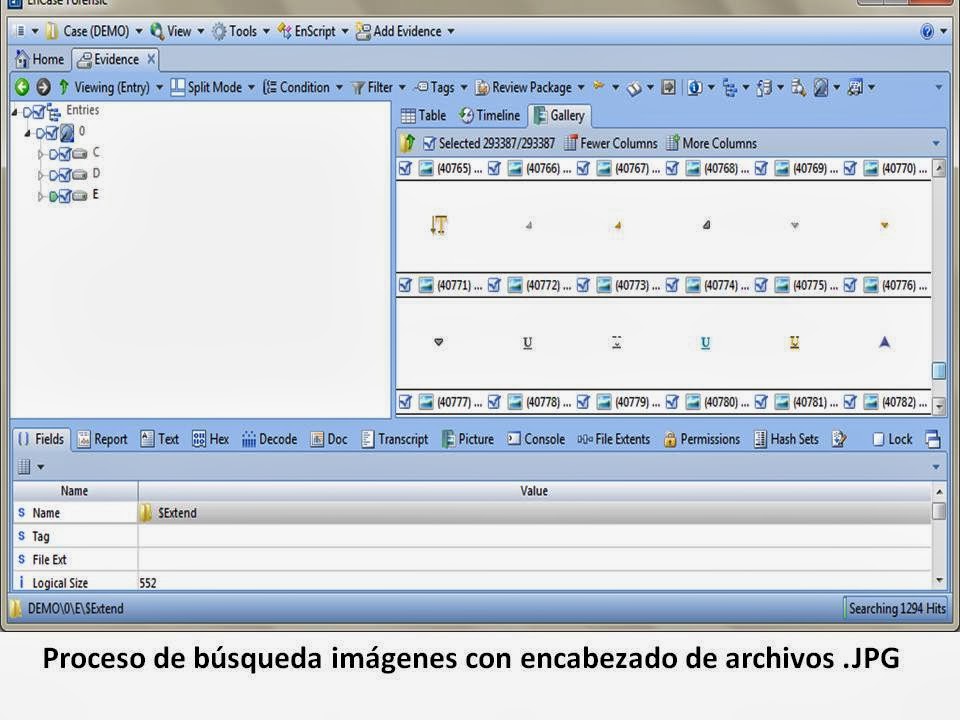Click the fields column layout icon
Viewport: 960px width, 720px height.
(x=24, y=467)
